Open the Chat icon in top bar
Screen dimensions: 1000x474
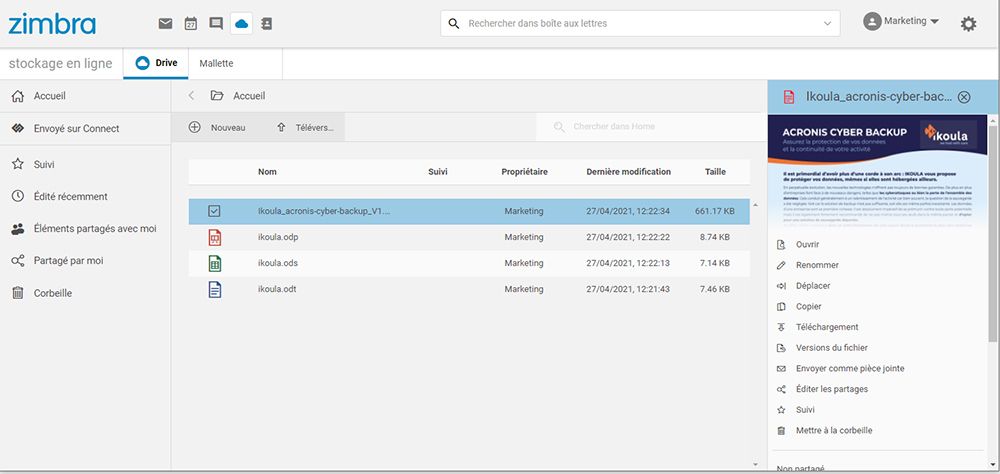point(216,24)
